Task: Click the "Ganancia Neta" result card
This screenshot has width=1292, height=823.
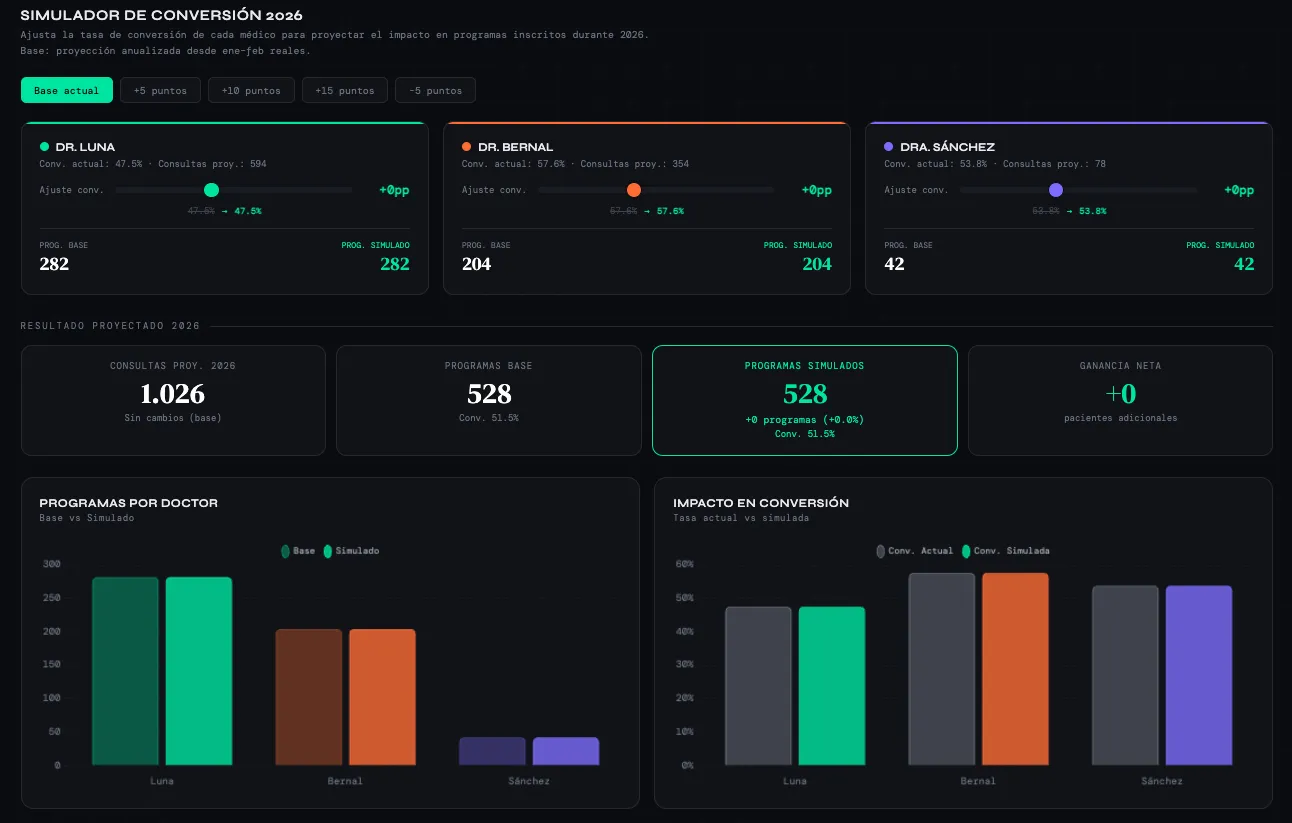Action: (1120, 400)
